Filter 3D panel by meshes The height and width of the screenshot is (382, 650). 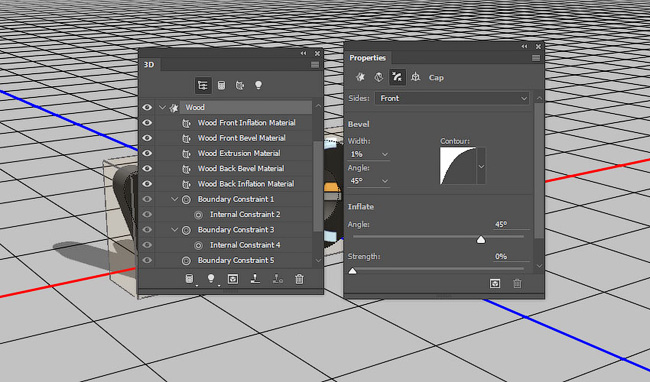[x=221, y=85]
